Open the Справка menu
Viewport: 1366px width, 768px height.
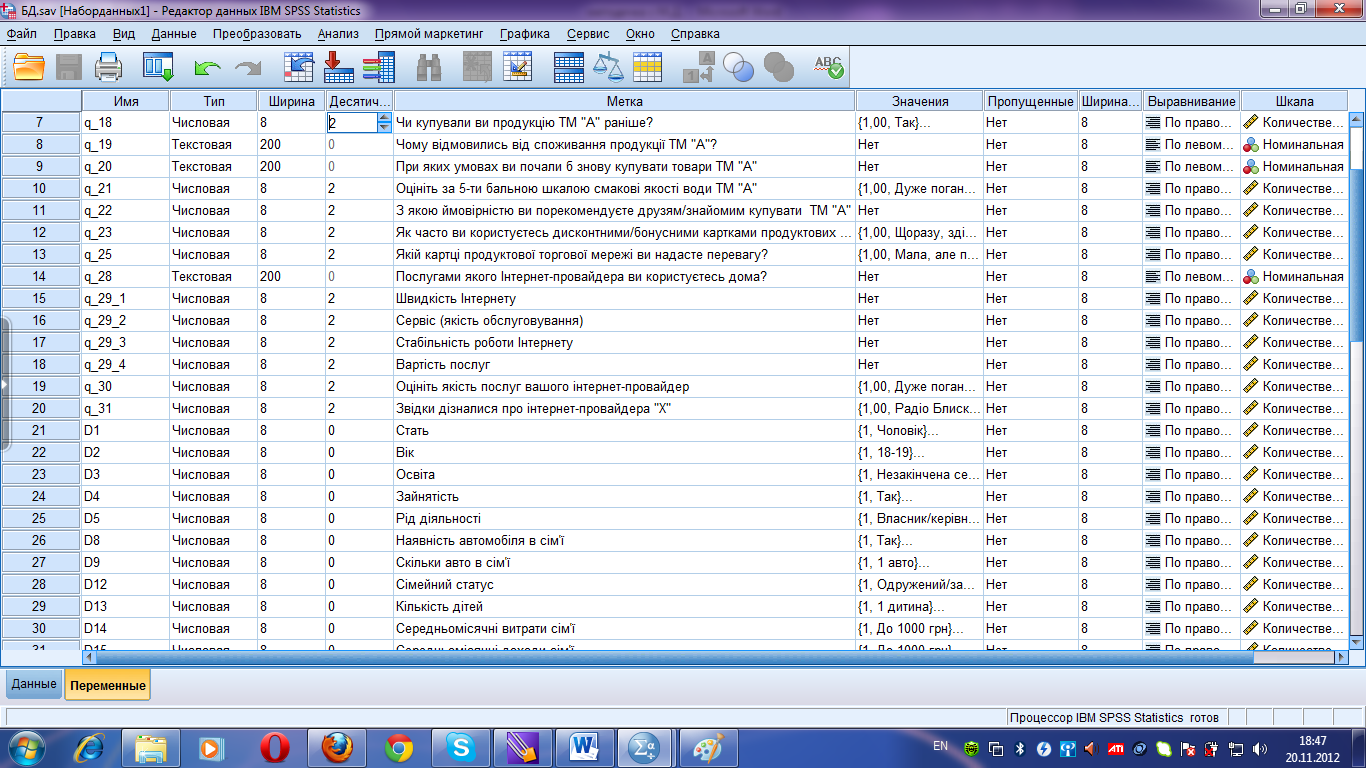[x=695, y=33]
